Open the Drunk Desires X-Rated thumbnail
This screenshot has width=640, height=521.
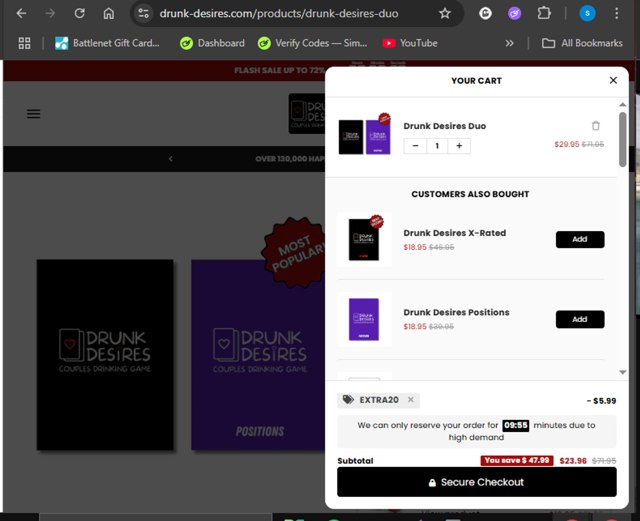[x=364, y=239]
